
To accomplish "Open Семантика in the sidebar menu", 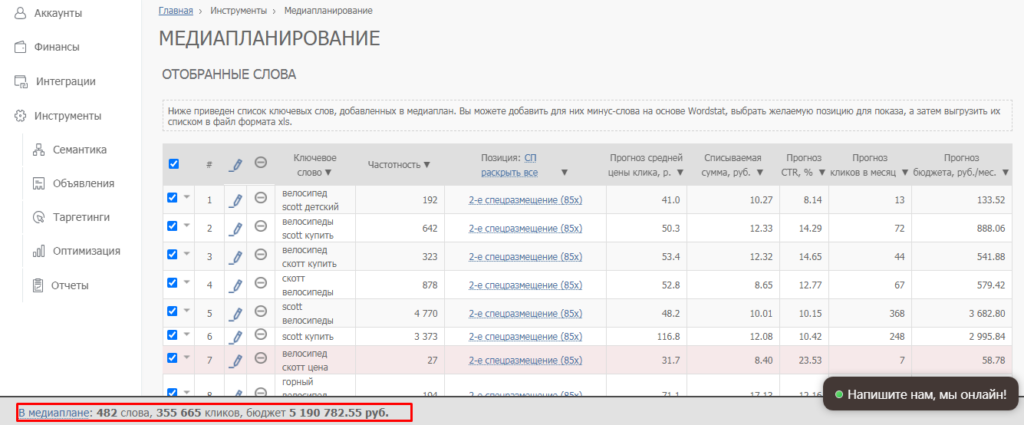I will (x=80, y=150).
